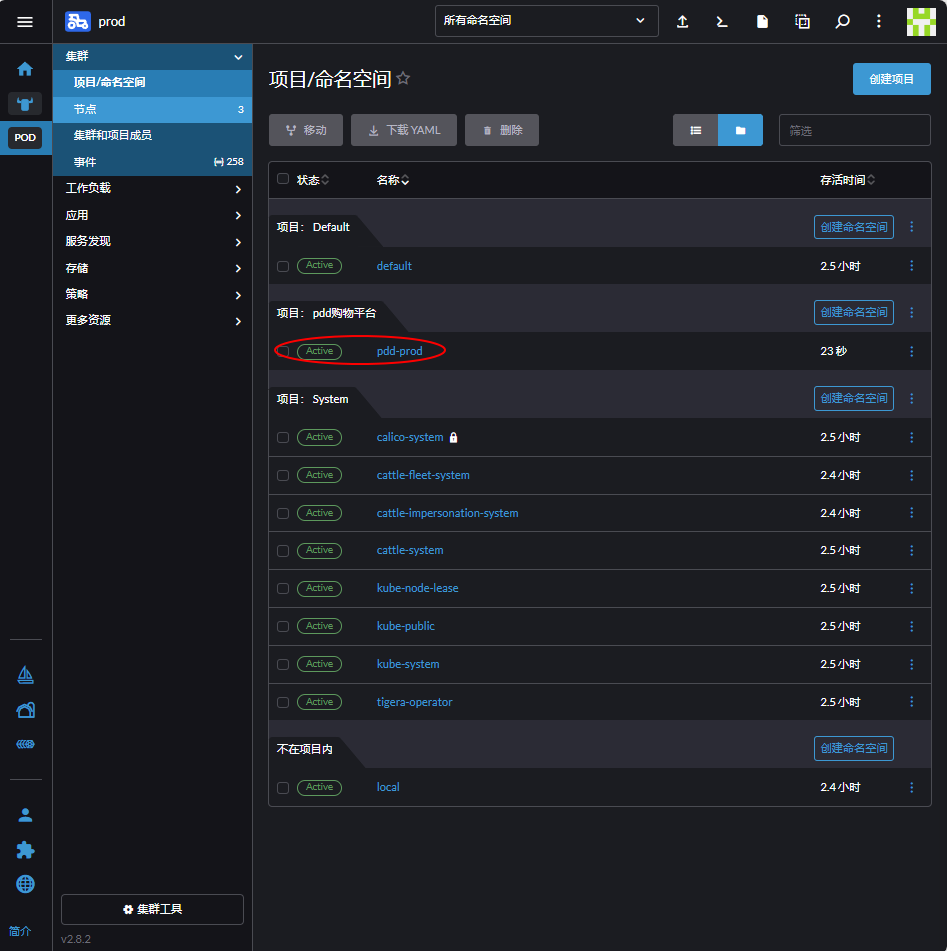Expand the 应用 menu
This screenshot has width=947, height=951.
(x=152, y=215)
